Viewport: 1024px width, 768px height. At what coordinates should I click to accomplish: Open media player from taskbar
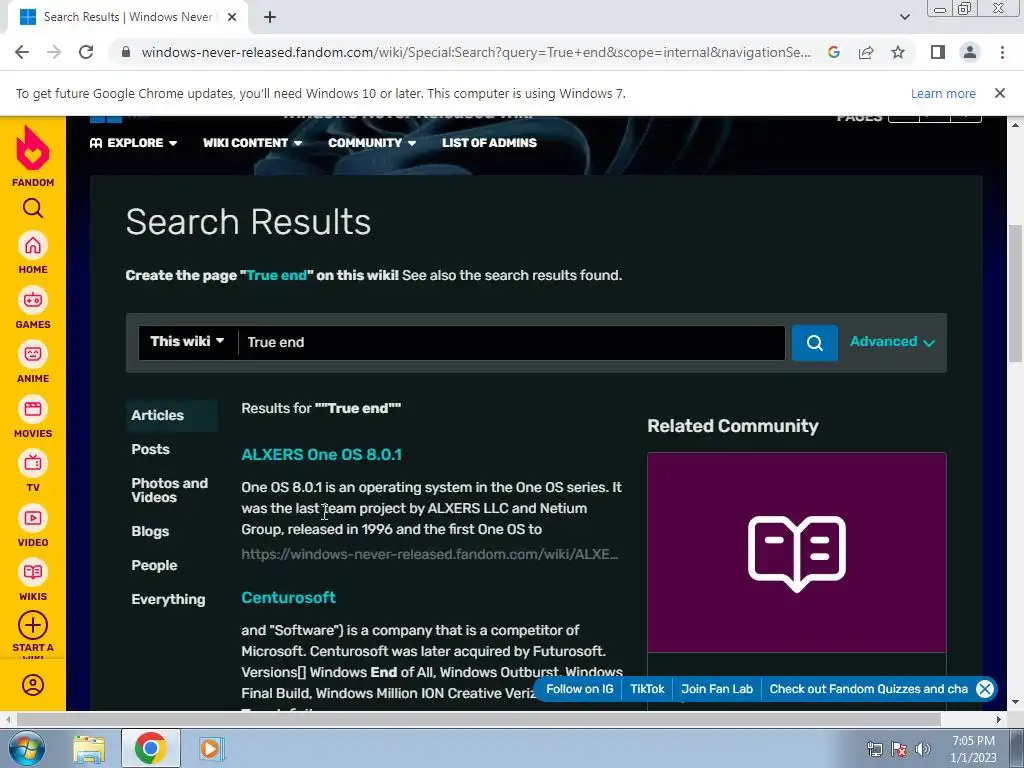[210, 748]
